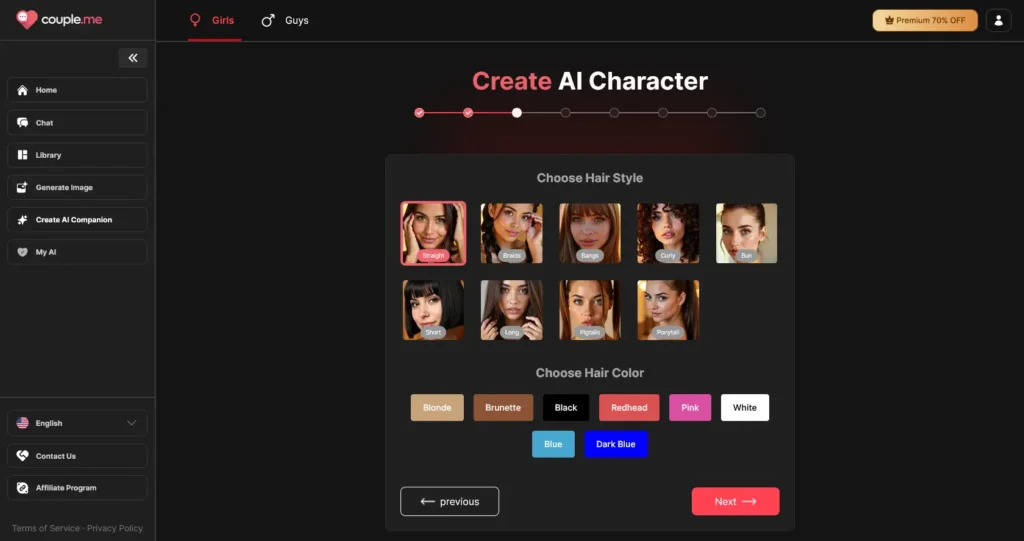Go back with the previous button
Screen dimensions: 1024x541
click(449, 501)
